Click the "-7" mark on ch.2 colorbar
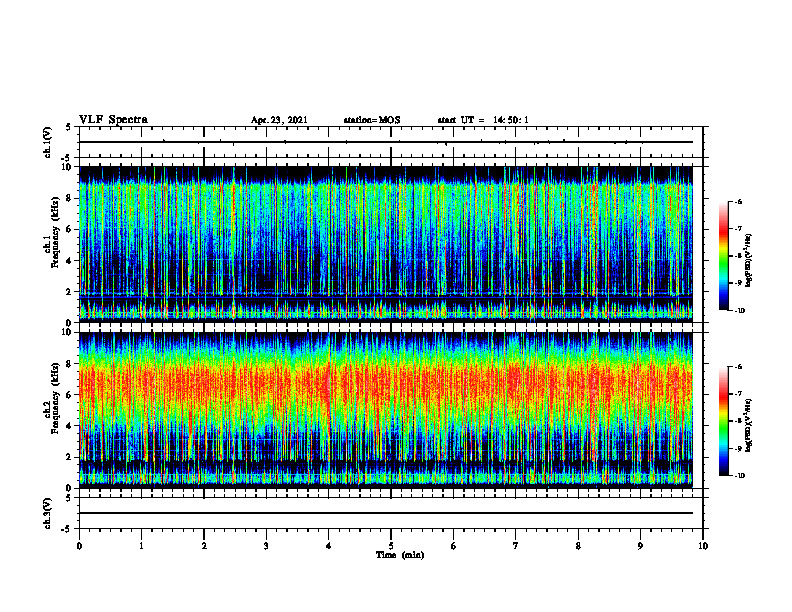This screenshot has height=612, width=792. coord(739,394)
